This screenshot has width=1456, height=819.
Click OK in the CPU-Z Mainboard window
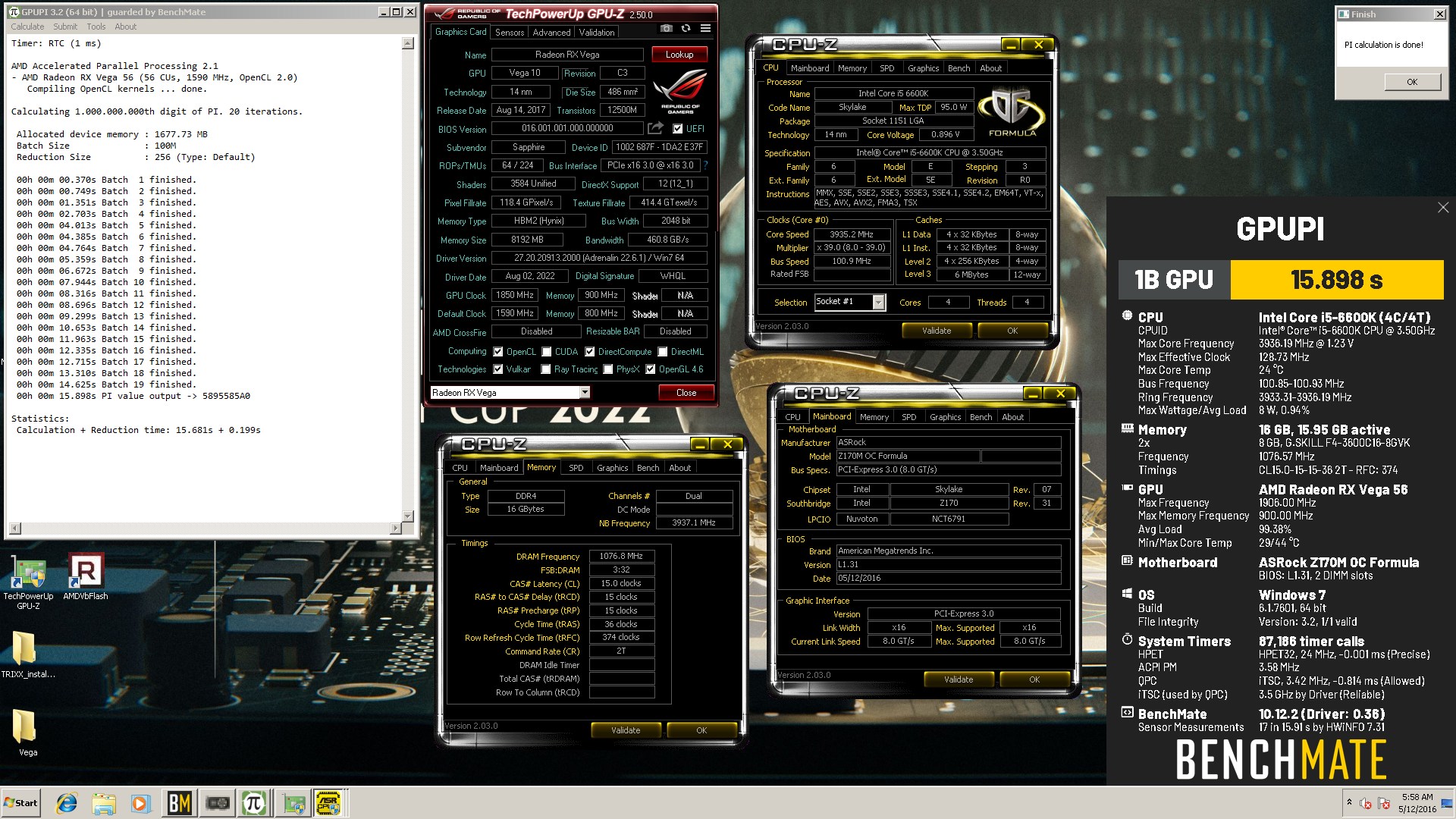coord(1034,679)
